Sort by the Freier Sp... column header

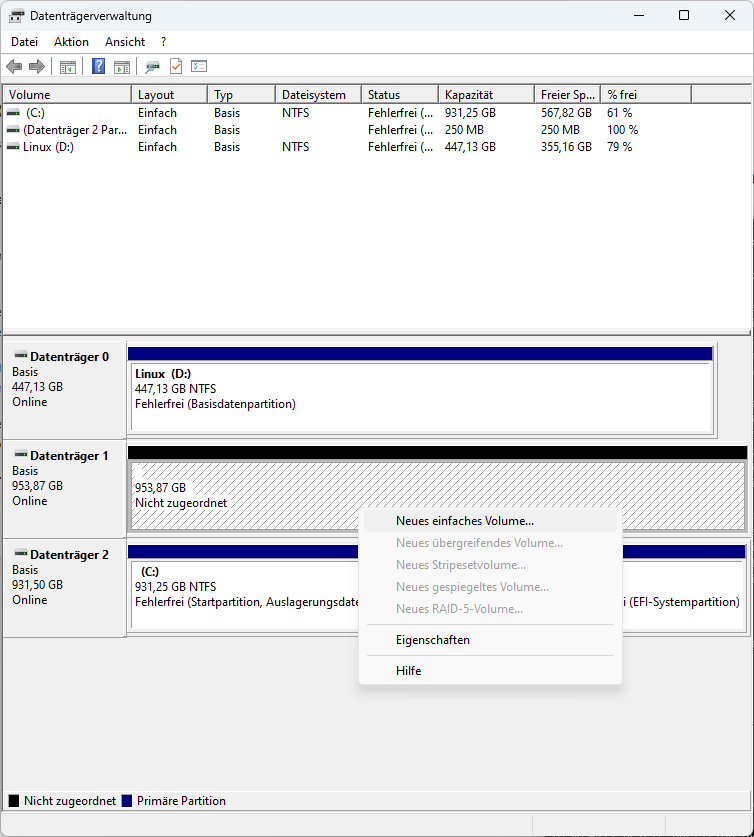[x=568, y=94]
